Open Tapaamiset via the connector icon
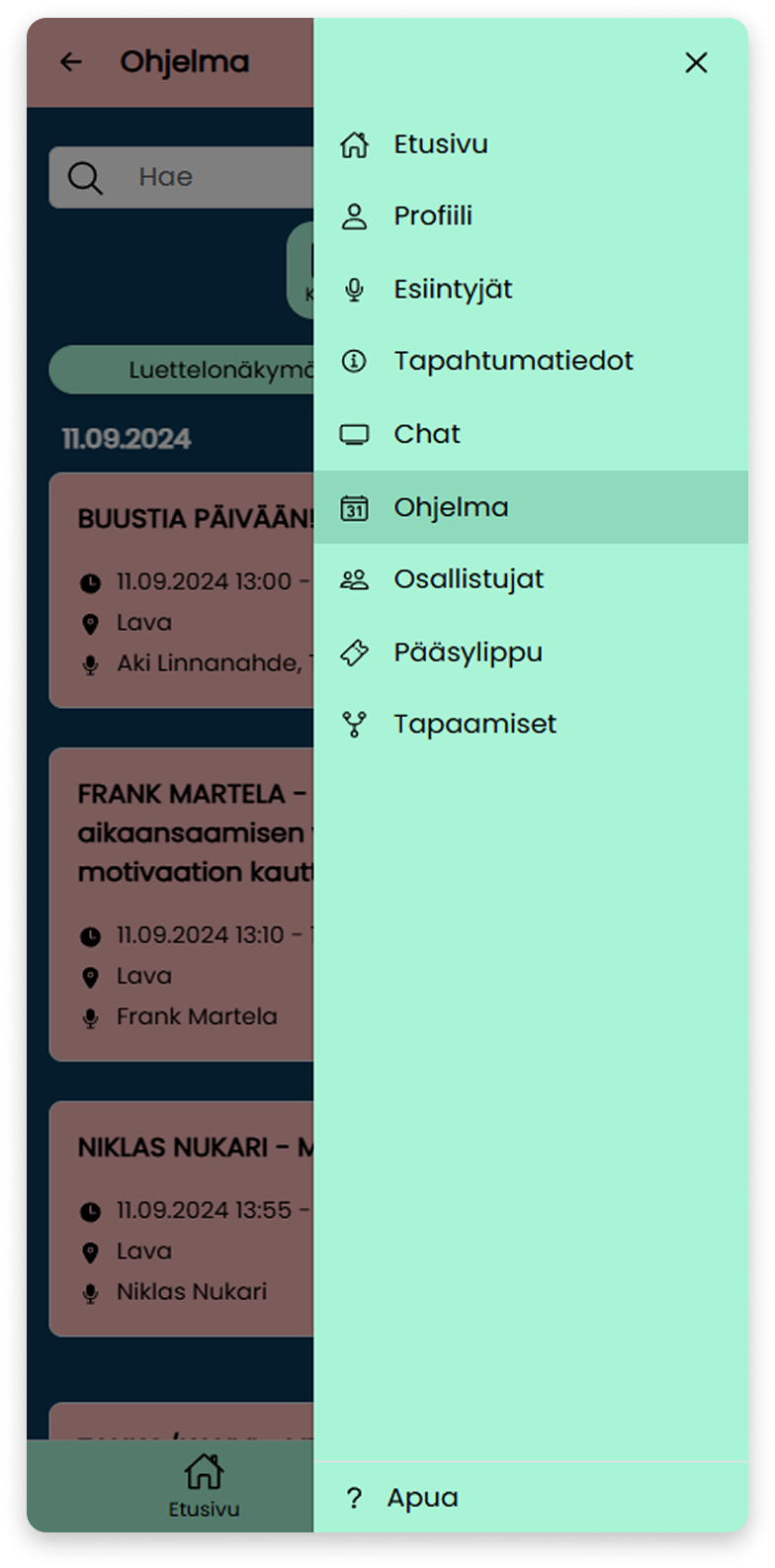 (x=353, y=723)
